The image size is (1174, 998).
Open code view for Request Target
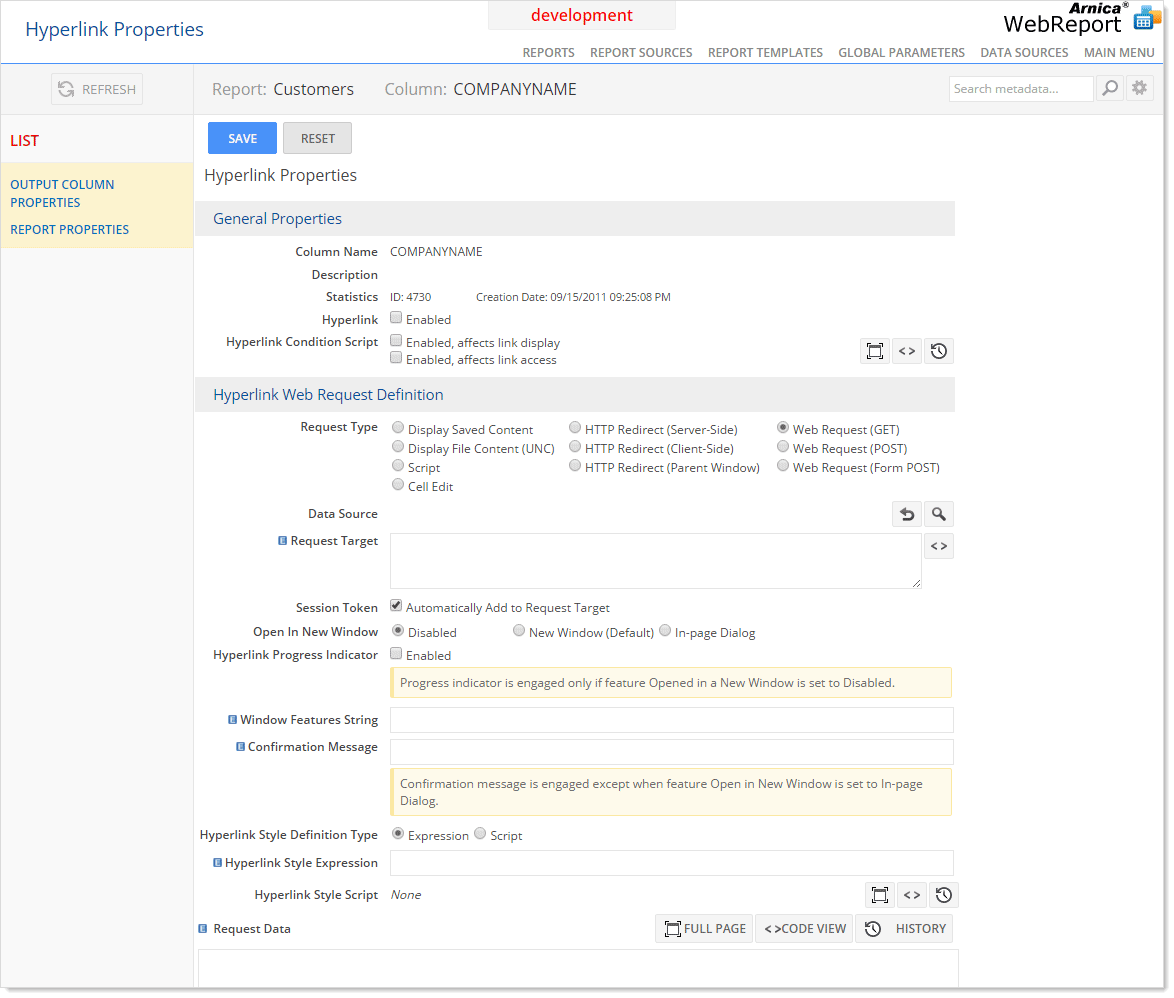939,546
